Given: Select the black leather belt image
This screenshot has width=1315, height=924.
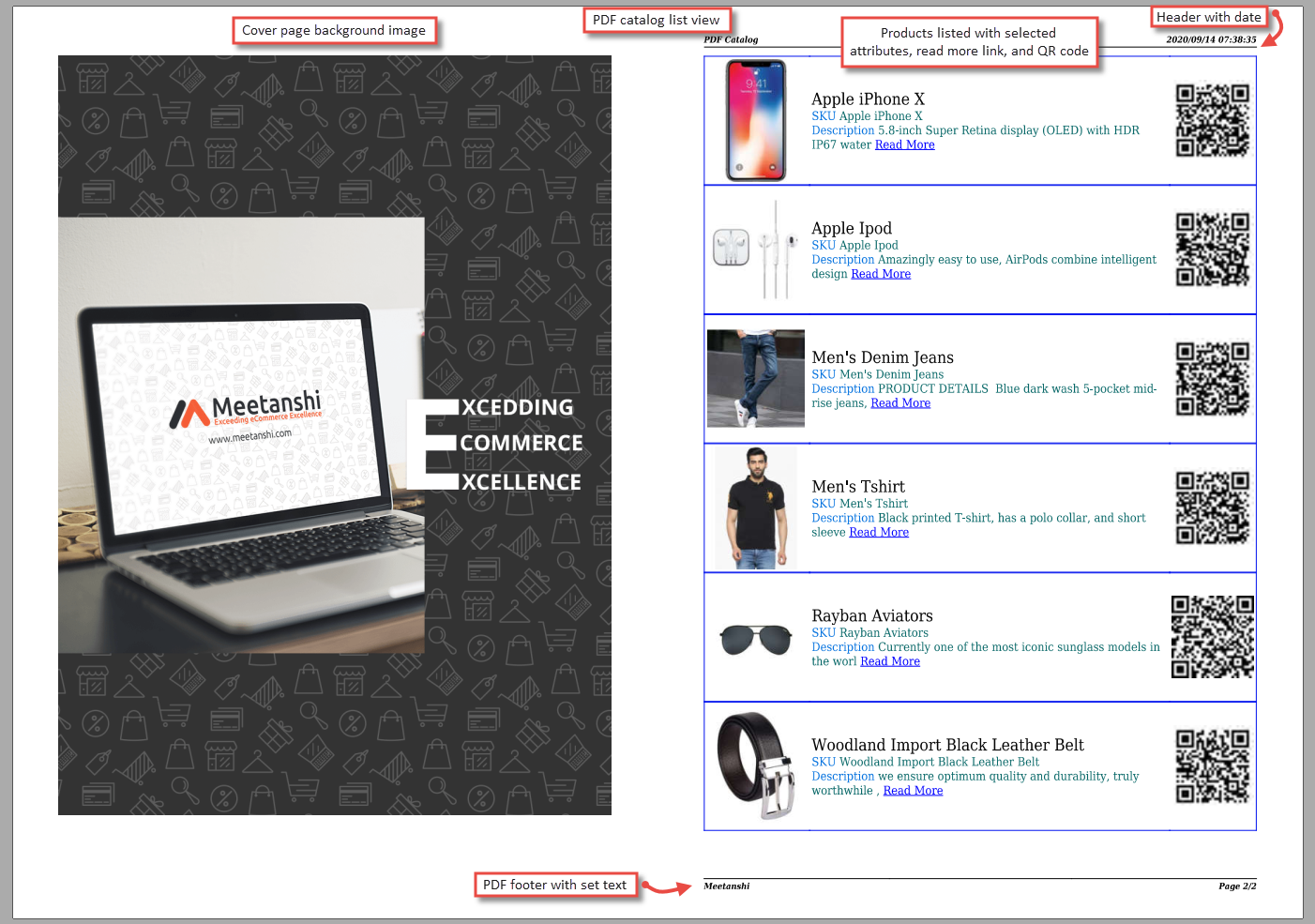Looking at the screenshot, I should click(x=756, y=766).
